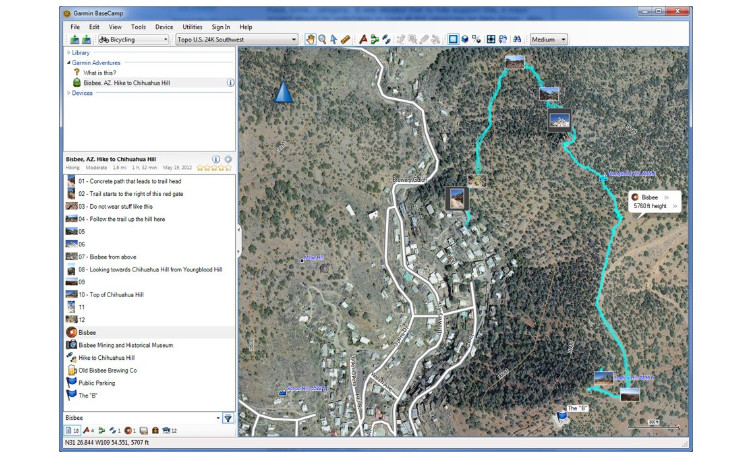Choose the Measure ruler tool
Image resolution: width=750 pixels, height=462 pixels.
[x=345, y=39]
